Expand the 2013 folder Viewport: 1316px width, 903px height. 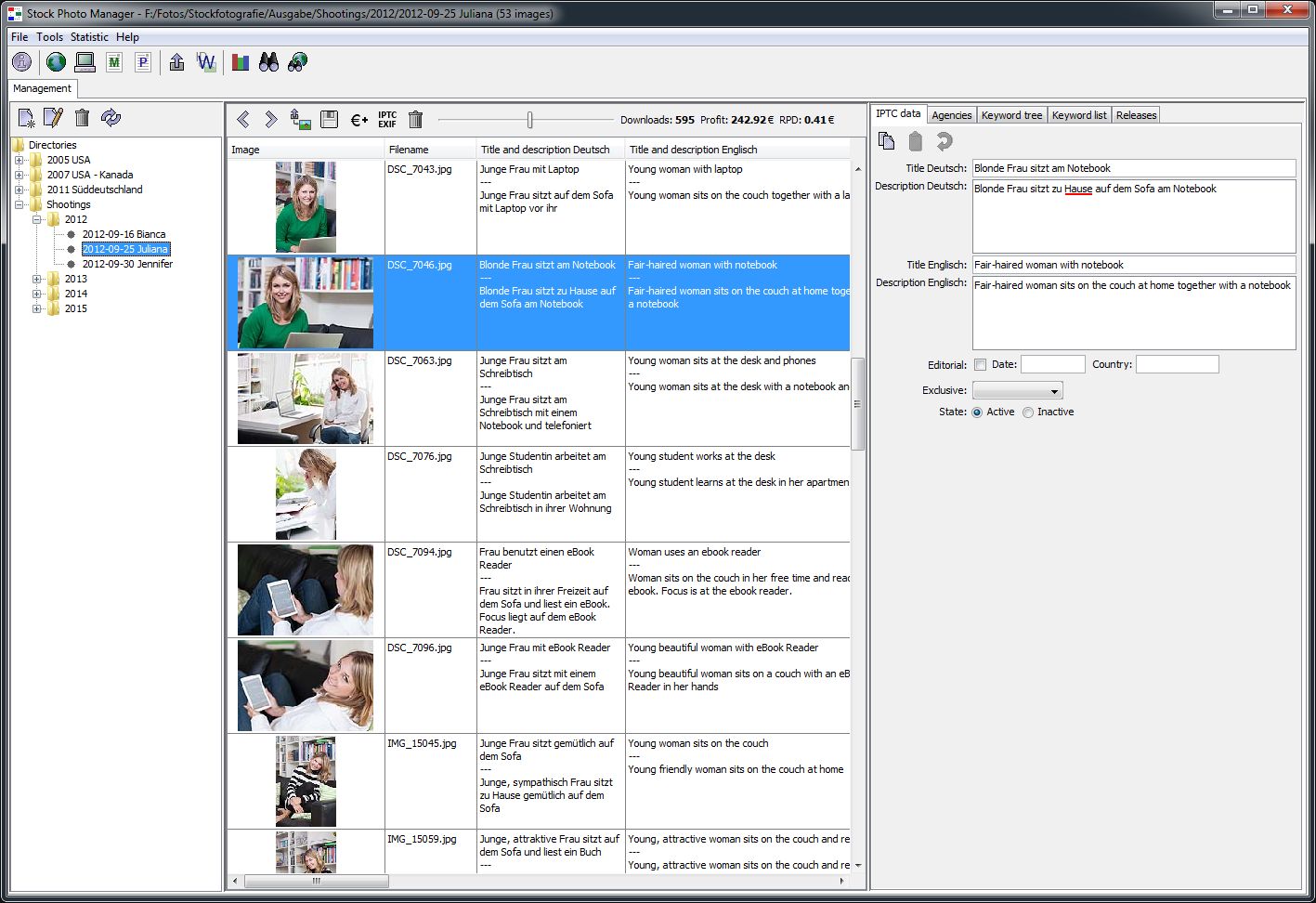tap(37, 279)
